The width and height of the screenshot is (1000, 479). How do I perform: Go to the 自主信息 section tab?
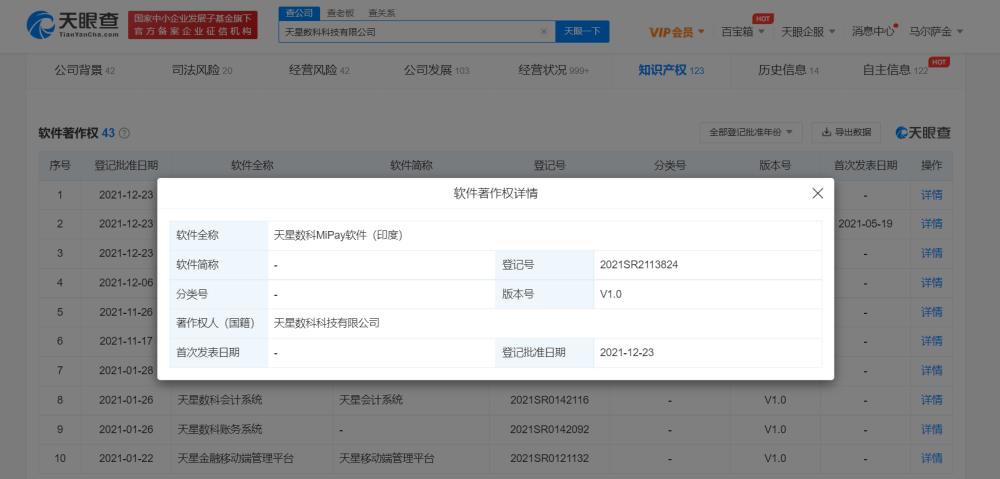coord(895,70)
